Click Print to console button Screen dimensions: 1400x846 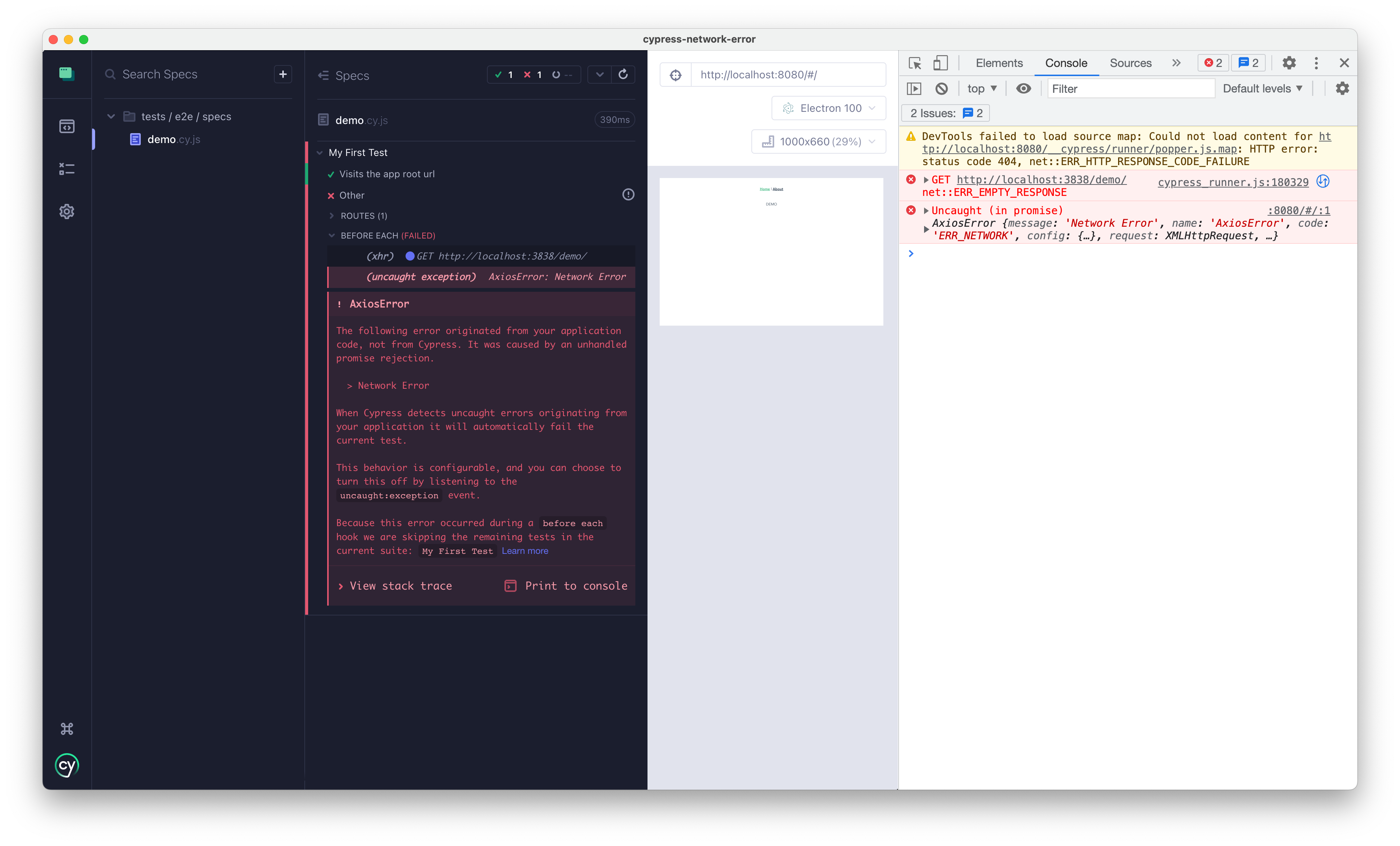pyautogui.click(x=566, y=586)
